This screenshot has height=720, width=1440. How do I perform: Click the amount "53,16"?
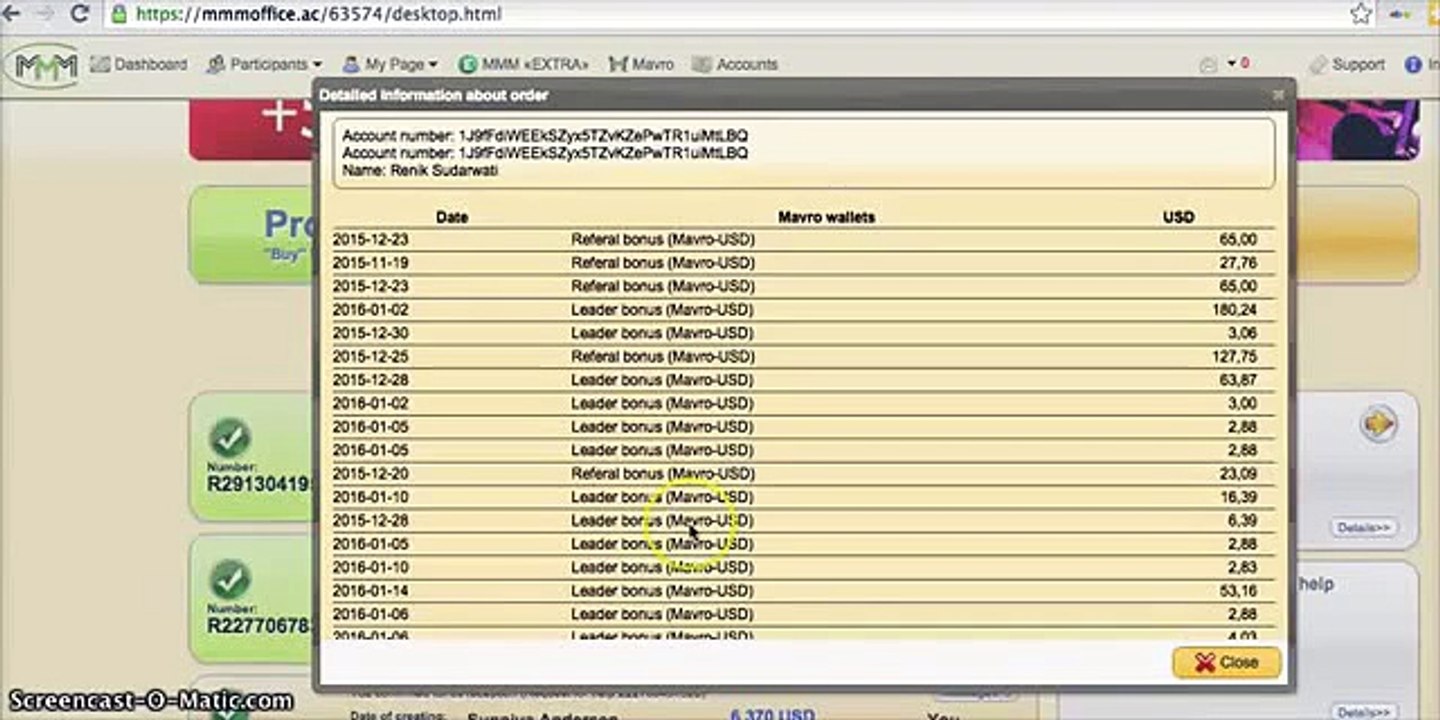(x=1239, y=590)
